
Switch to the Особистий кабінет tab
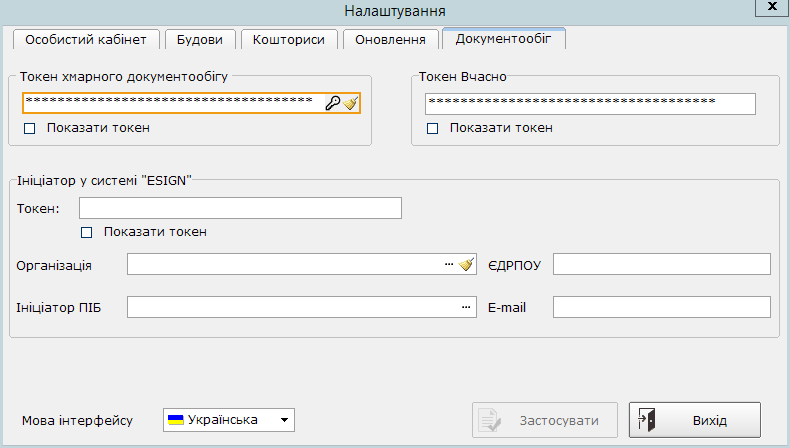[x=85, y=39]
